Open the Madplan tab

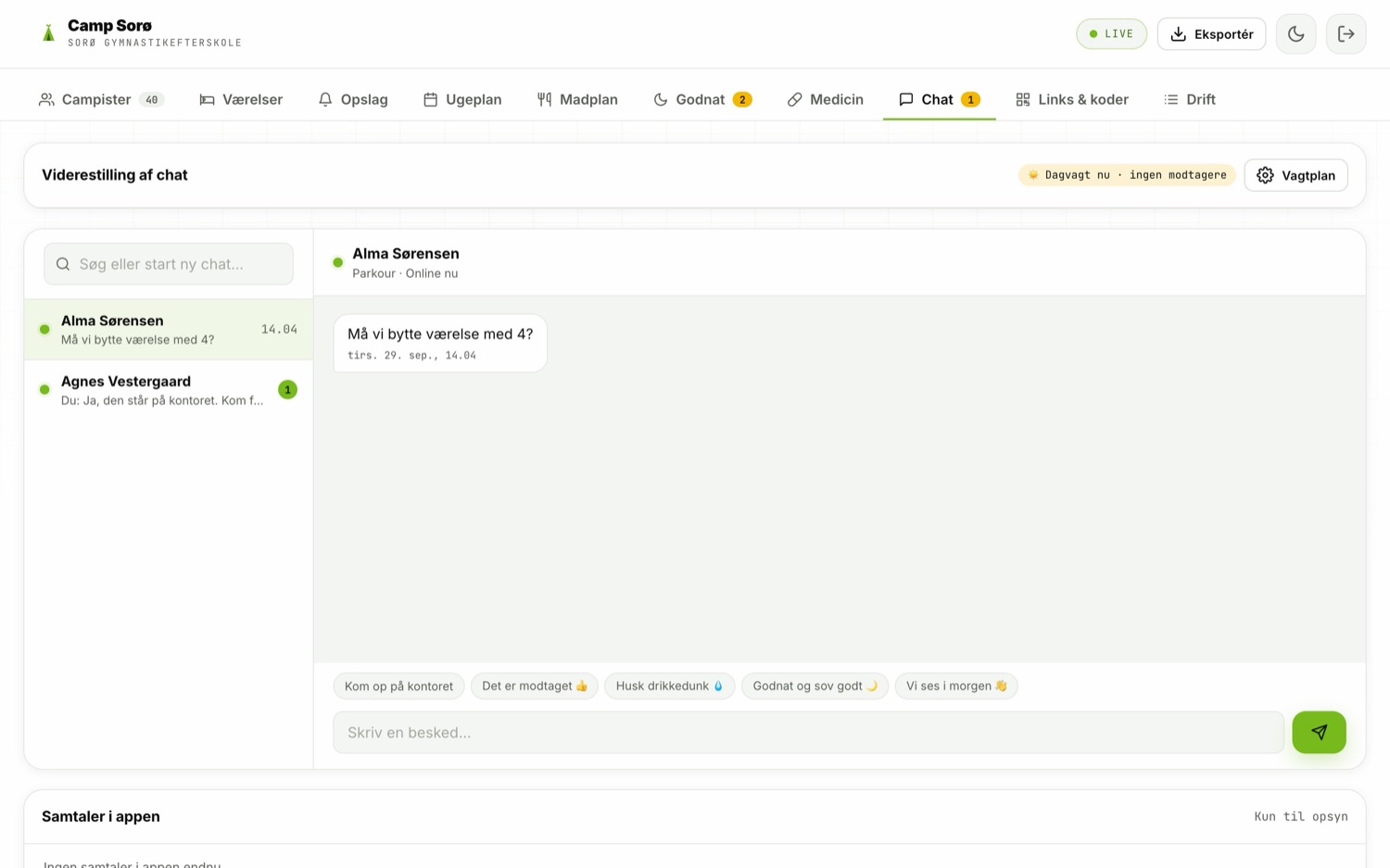[x=577, y=99]
